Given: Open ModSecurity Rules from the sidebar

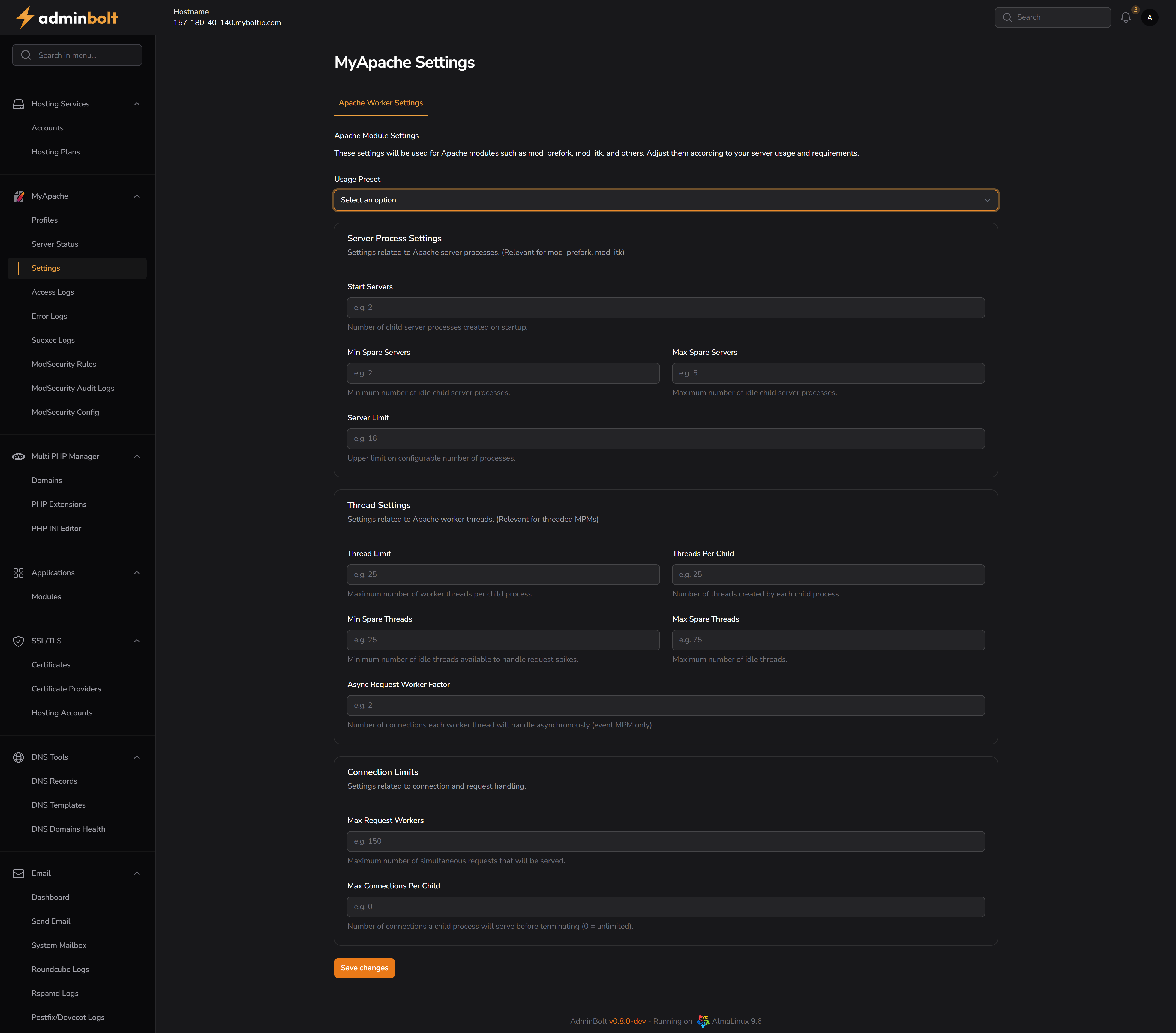Looking at the screenshot, I should [x=64, y=364].
